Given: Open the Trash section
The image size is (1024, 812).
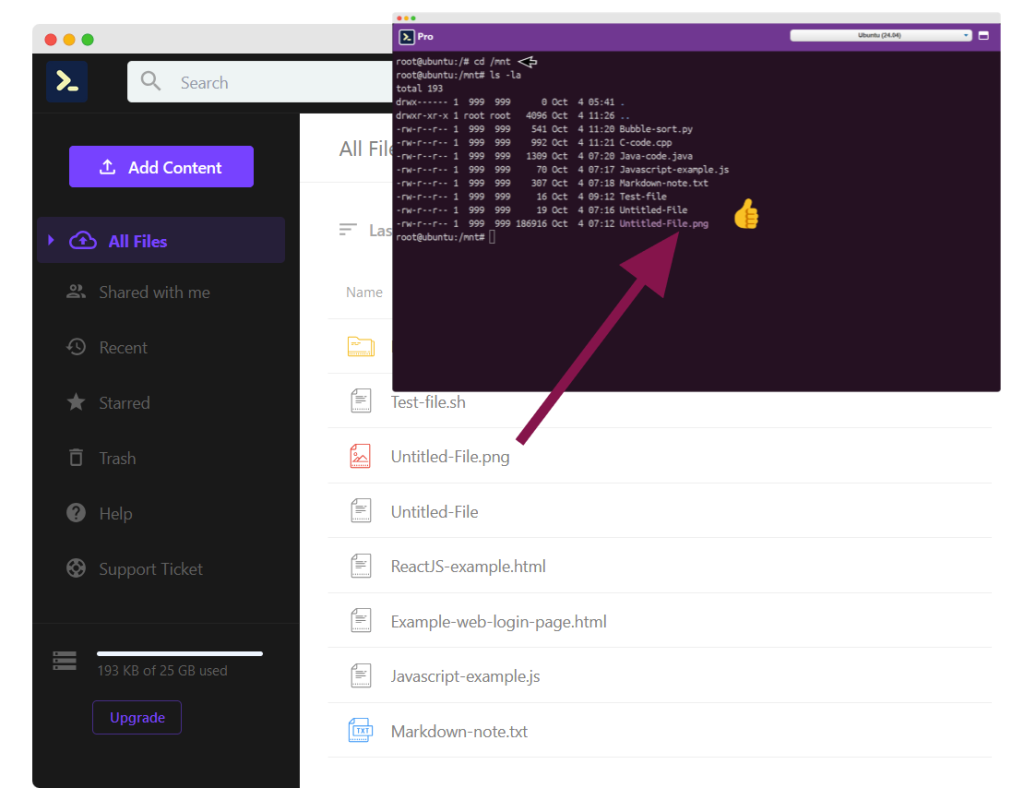Looking at the screenshot, I should (118, 458).
